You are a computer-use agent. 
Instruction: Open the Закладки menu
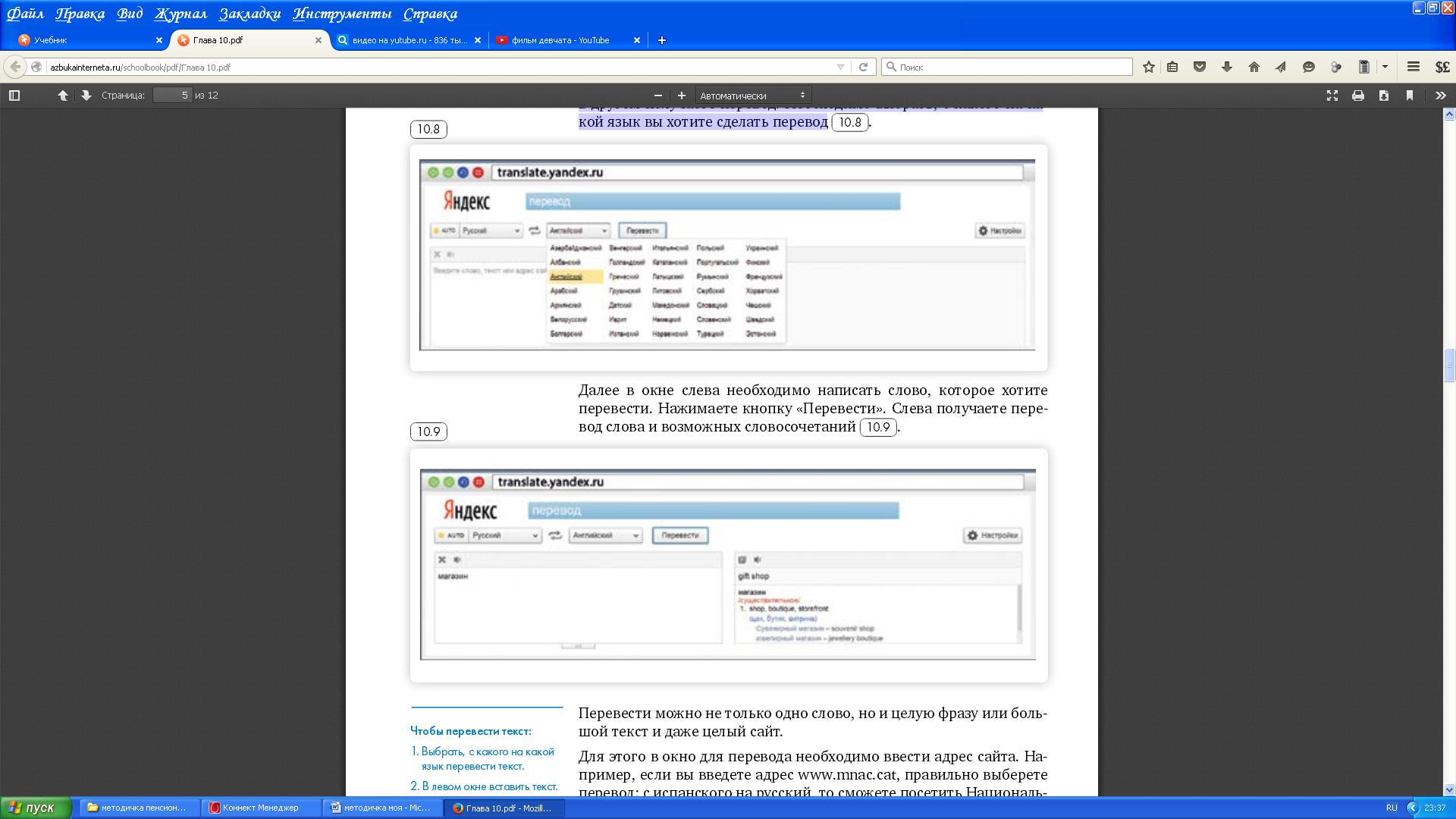tap(249, 14)
